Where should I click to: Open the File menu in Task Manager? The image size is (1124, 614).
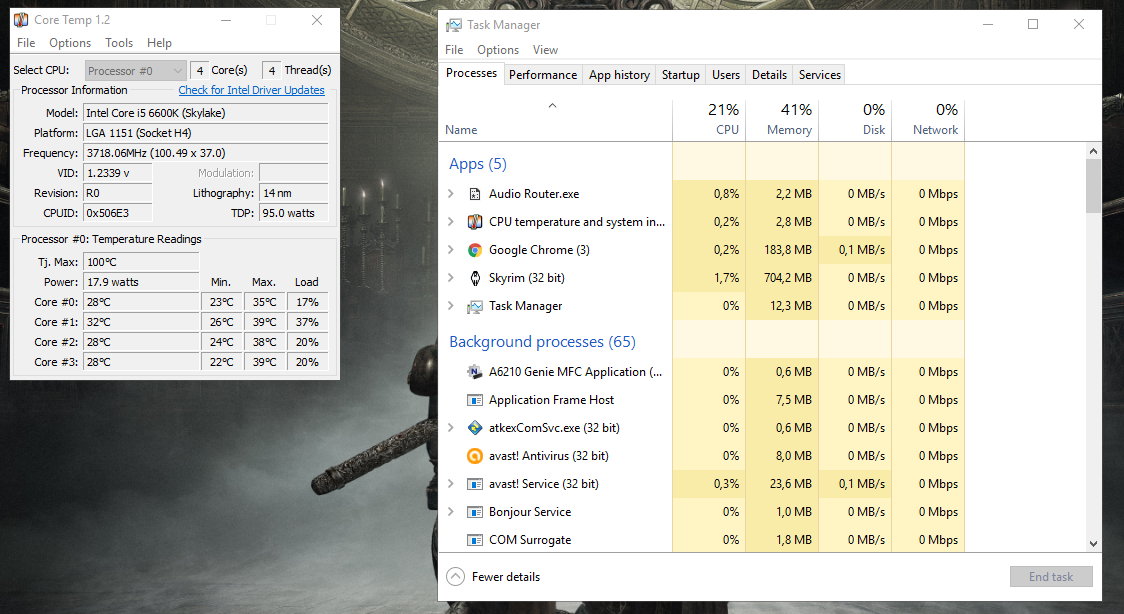pos(454,49)
